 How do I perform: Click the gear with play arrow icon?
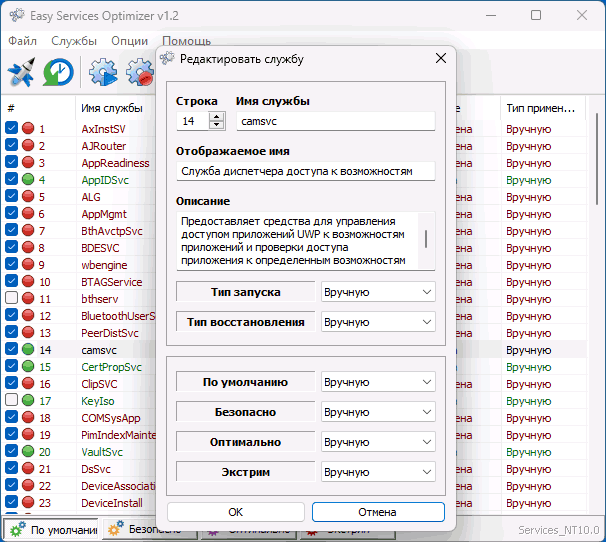pos(103,72)
